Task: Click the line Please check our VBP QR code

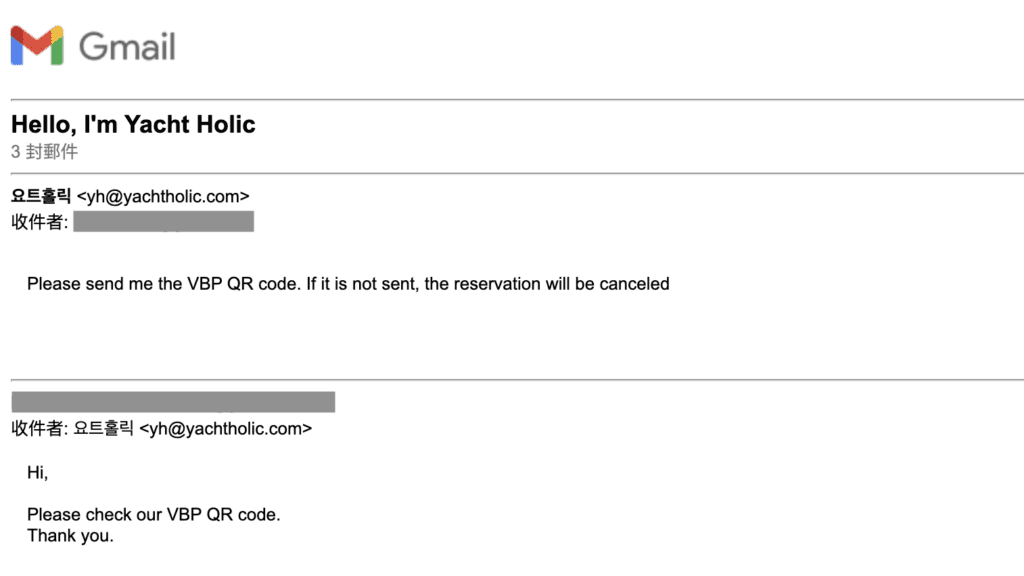Action: (x=153, y=515)
